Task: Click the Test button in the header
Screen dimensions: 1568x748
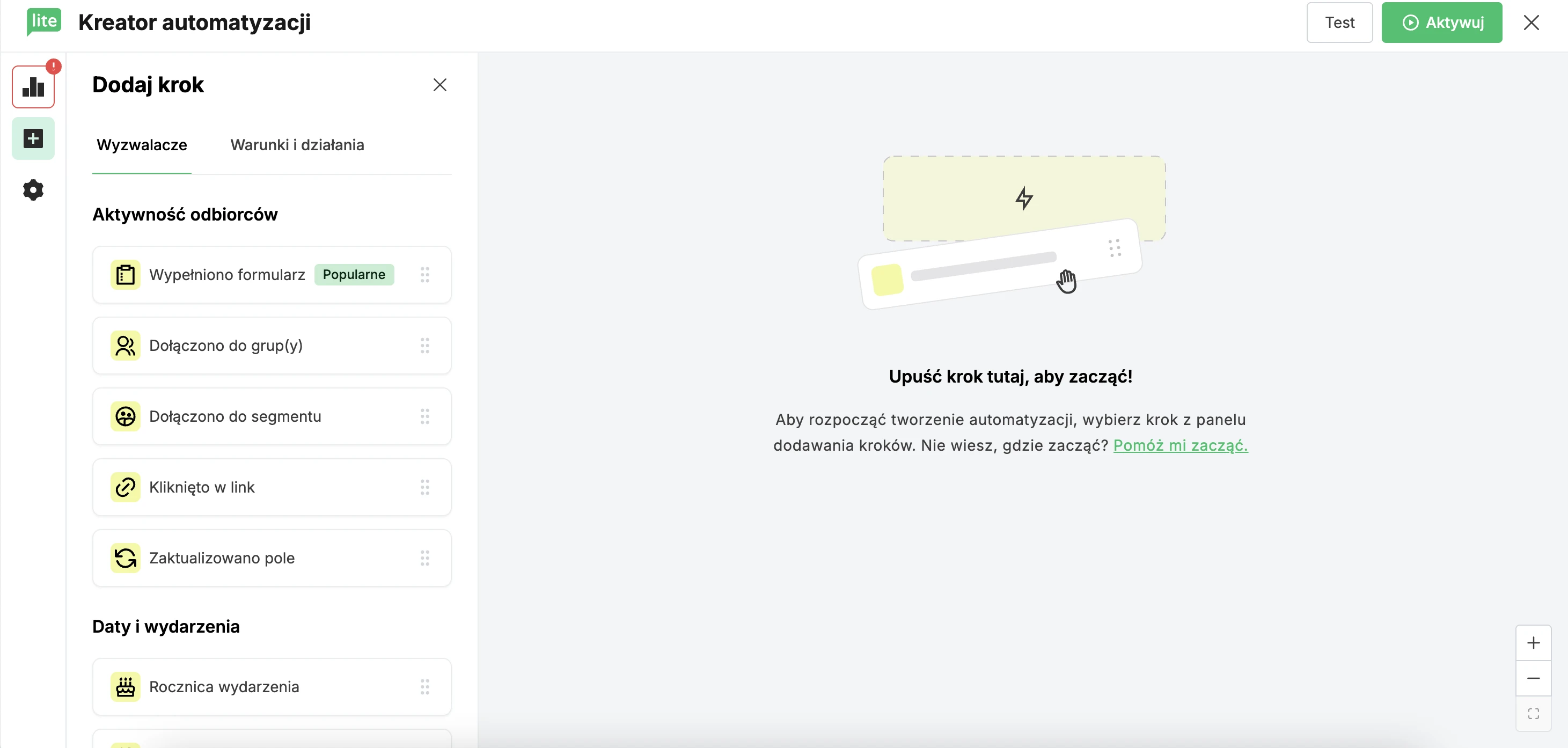Action: pos(1339,23)
